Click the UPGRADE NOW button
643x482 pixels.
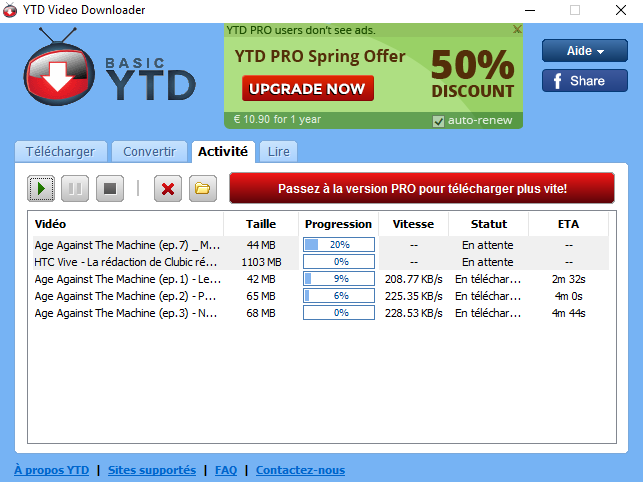pos(308,88)
